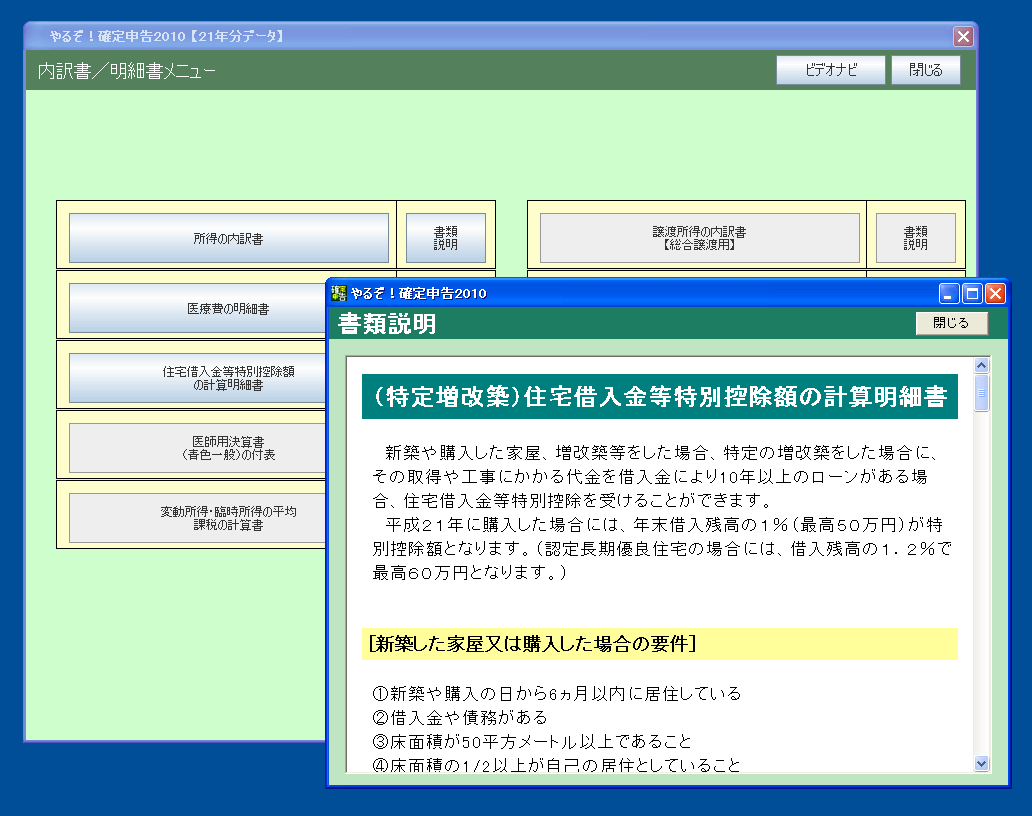Click line ③床面積が50平方メートル以上であること
This screenshot has width=1032, height=816.
pos(532,742)
